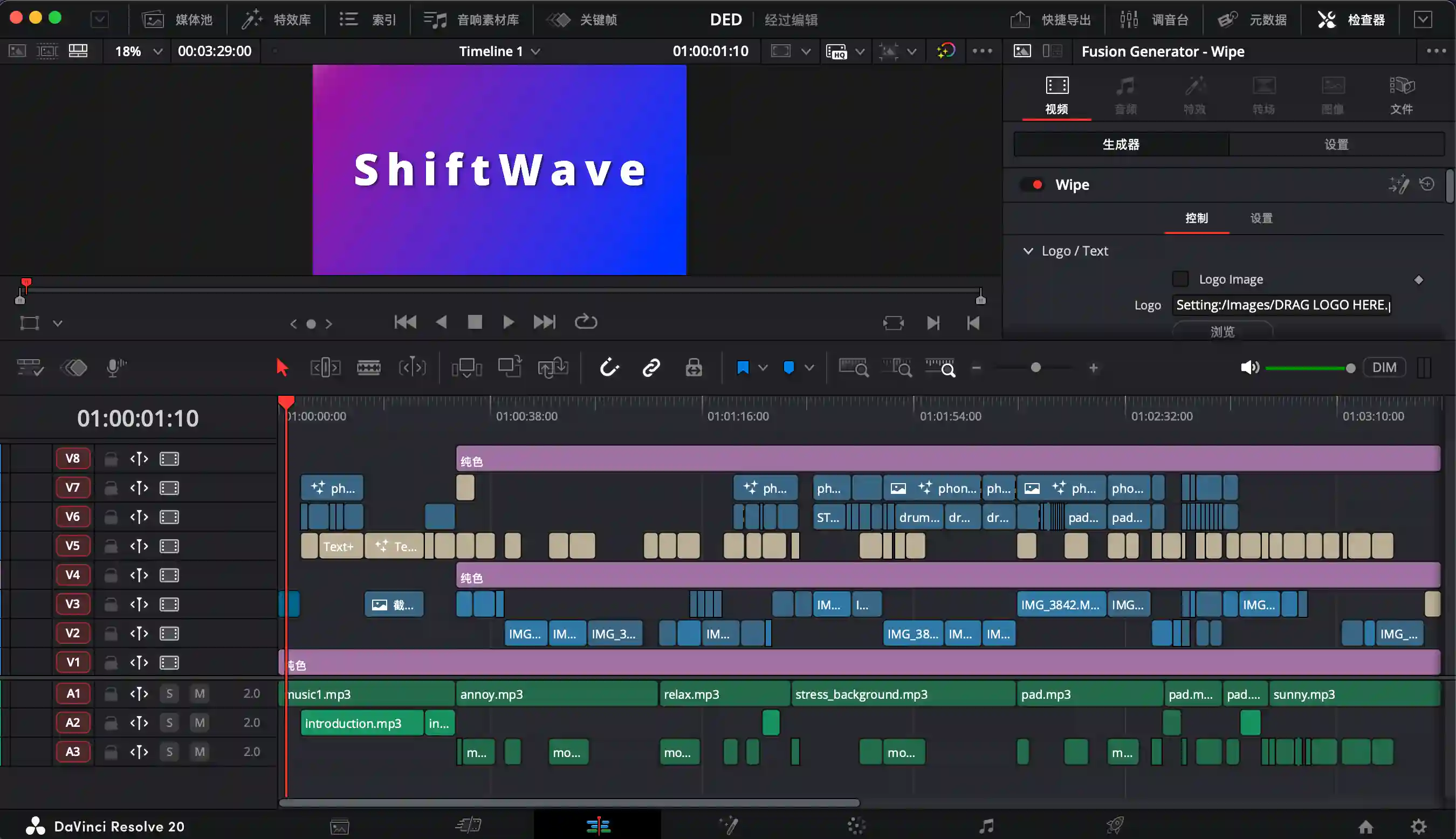Switch to the 设置 tab beside 生成器
Screen dimensions: 1456x839
tap(1336, 144)
